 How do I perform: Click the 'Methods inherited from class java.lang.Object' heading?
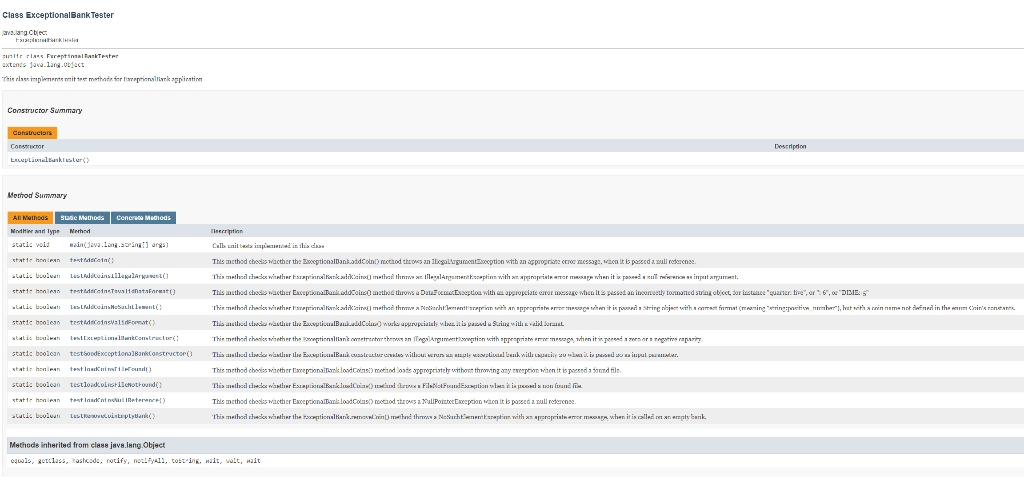(x=87, y=445)
